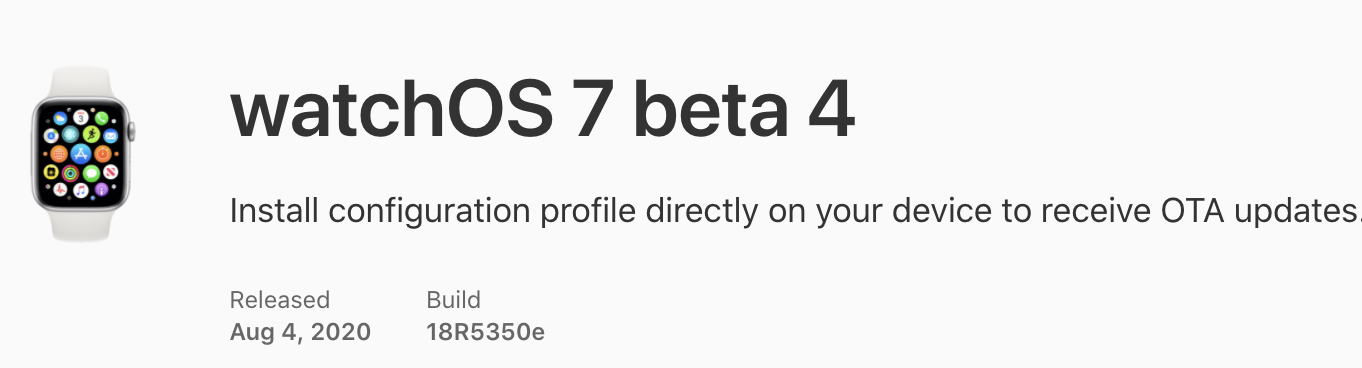Select build number 18R5350e
1362x368 pixels.
click(x=486, y=332)
